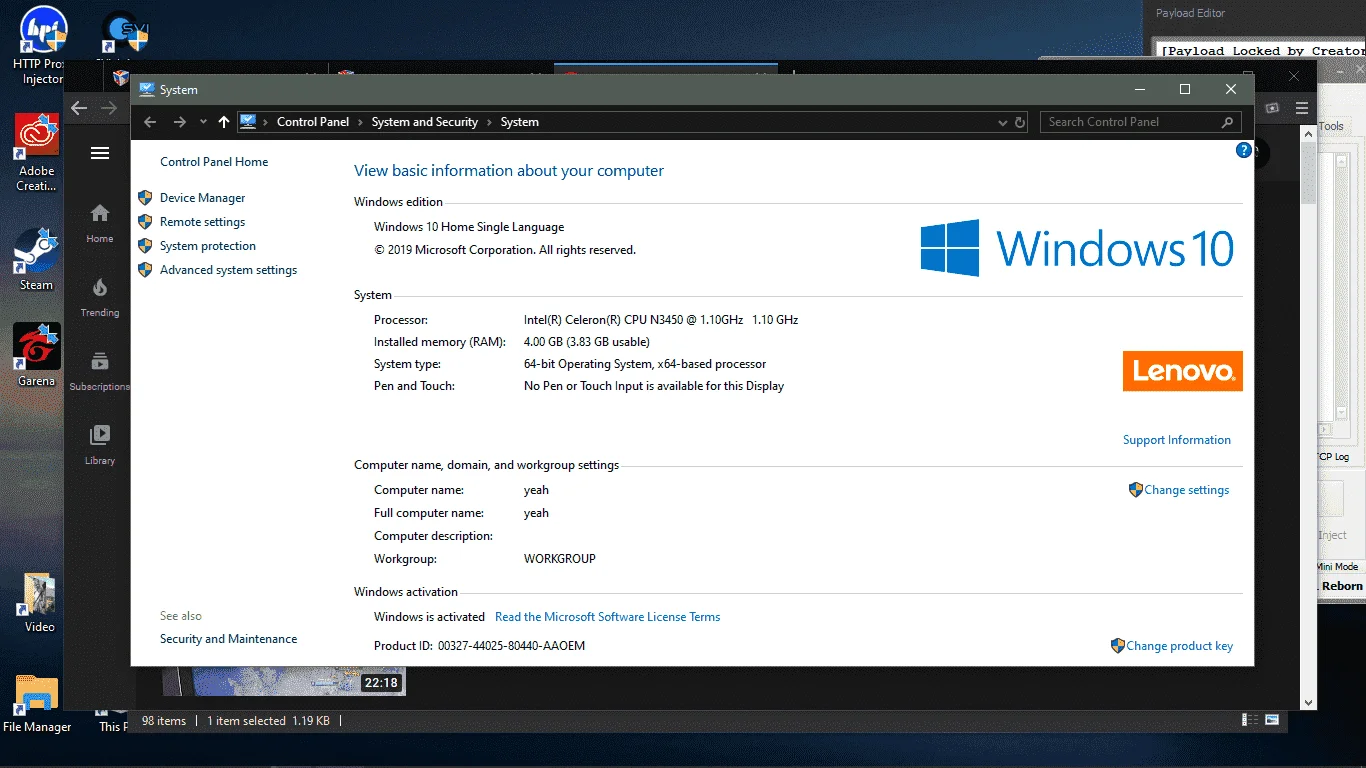This screenshot has width=1366, height=768.
Task: Open System protection link
Action: pyautogui.click(x=208, y=246)
